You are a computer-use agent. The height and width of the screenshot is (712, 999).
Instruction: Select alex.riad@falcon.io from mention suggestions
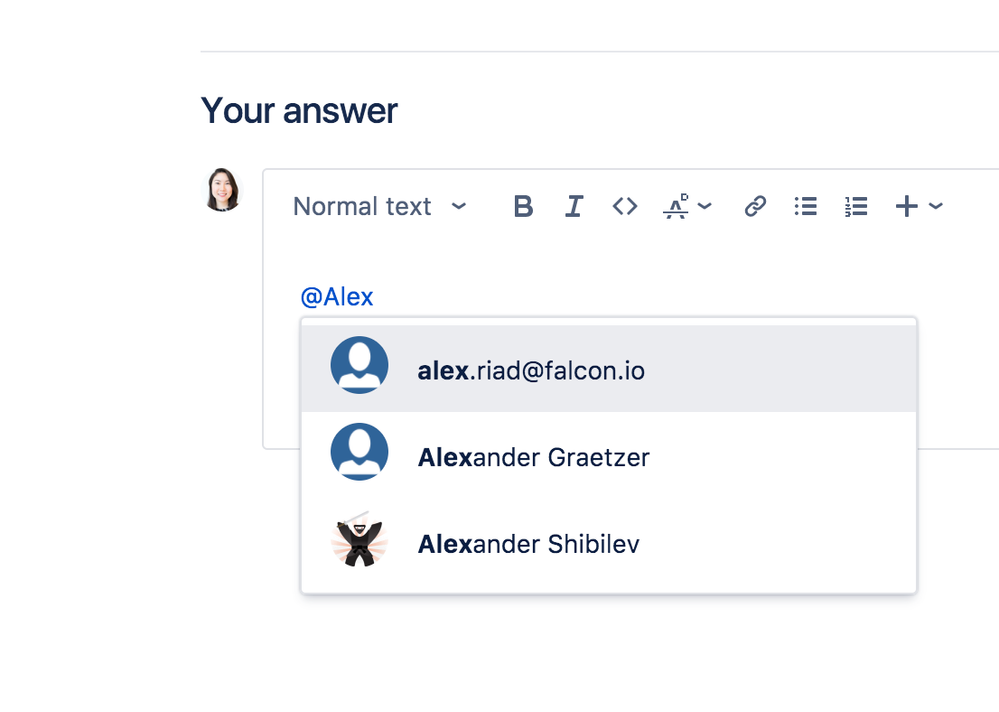click(x=608, y=368)
